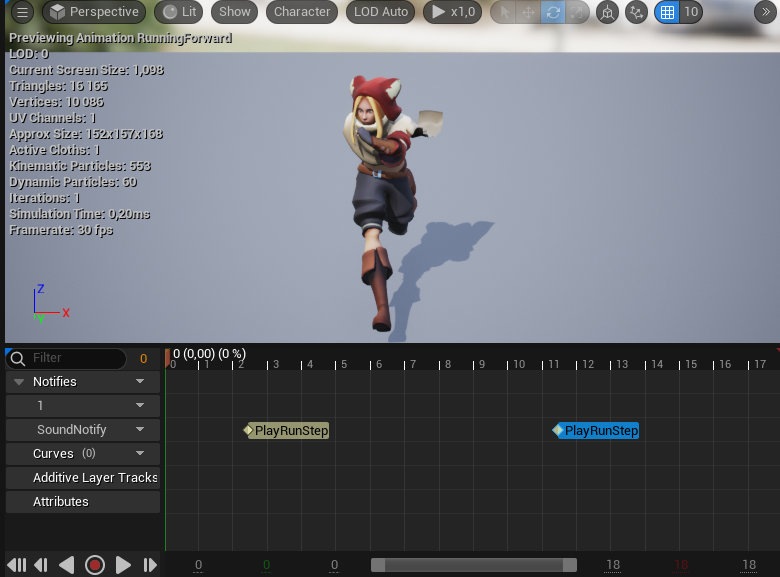This screenshot has height=577, width=780.
Task: Open grid snap size value 10
Action: tap(691, 12)
